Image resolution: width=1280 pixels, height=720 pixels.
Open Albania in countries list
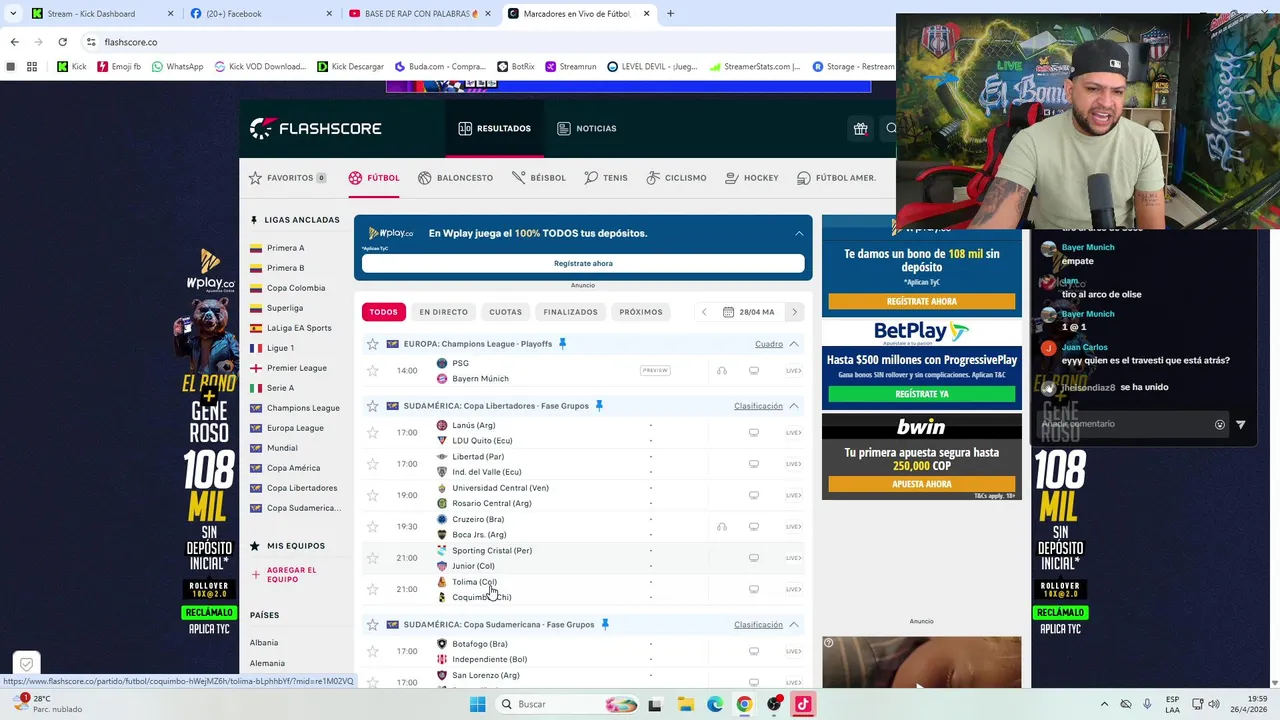pos(264,643)
